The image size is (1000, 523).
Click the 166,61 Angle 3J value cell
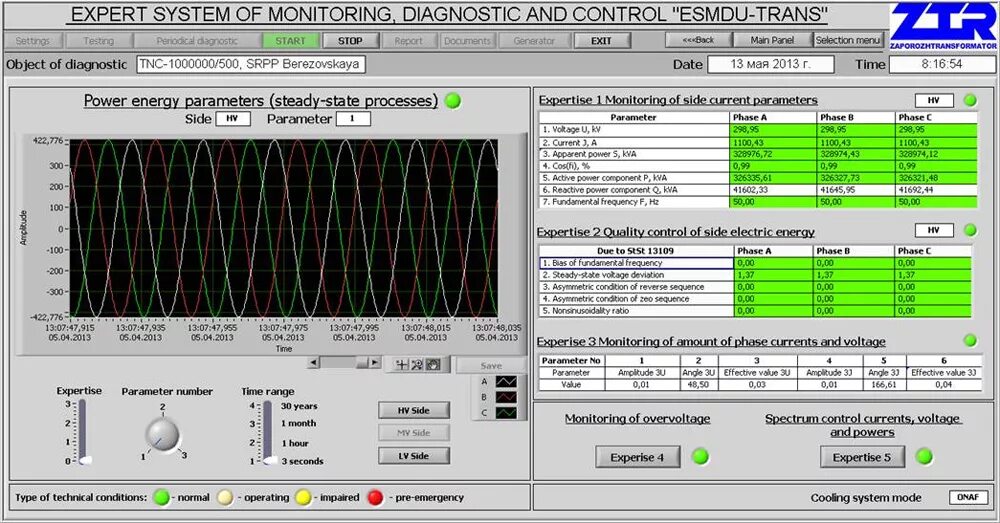tap(883, 385)
